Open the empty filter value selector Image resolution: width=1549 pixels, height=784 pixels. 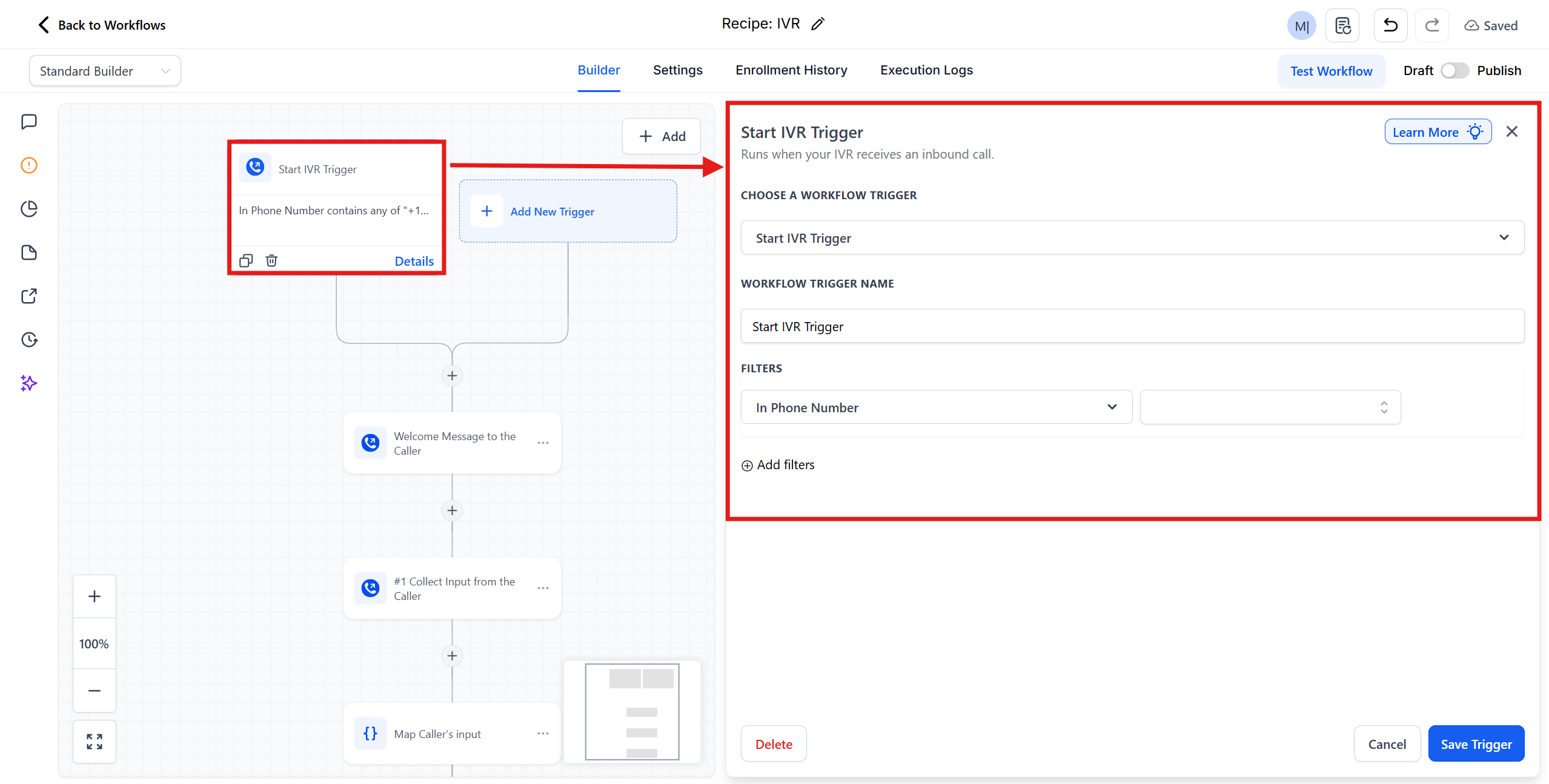[x=1270, y=407]
